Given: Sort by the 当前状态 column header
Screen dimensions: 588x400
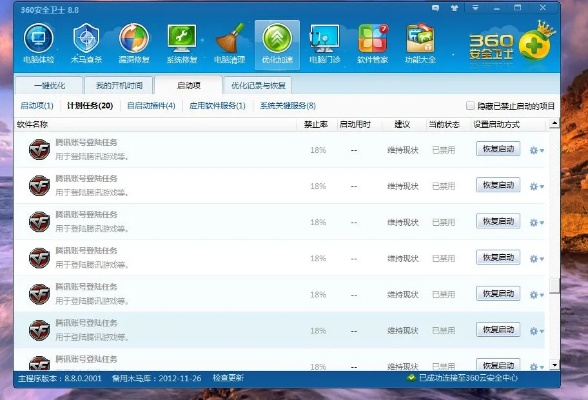Looking at the screenshot, I should pyautogui.click(x=444, y=124).
